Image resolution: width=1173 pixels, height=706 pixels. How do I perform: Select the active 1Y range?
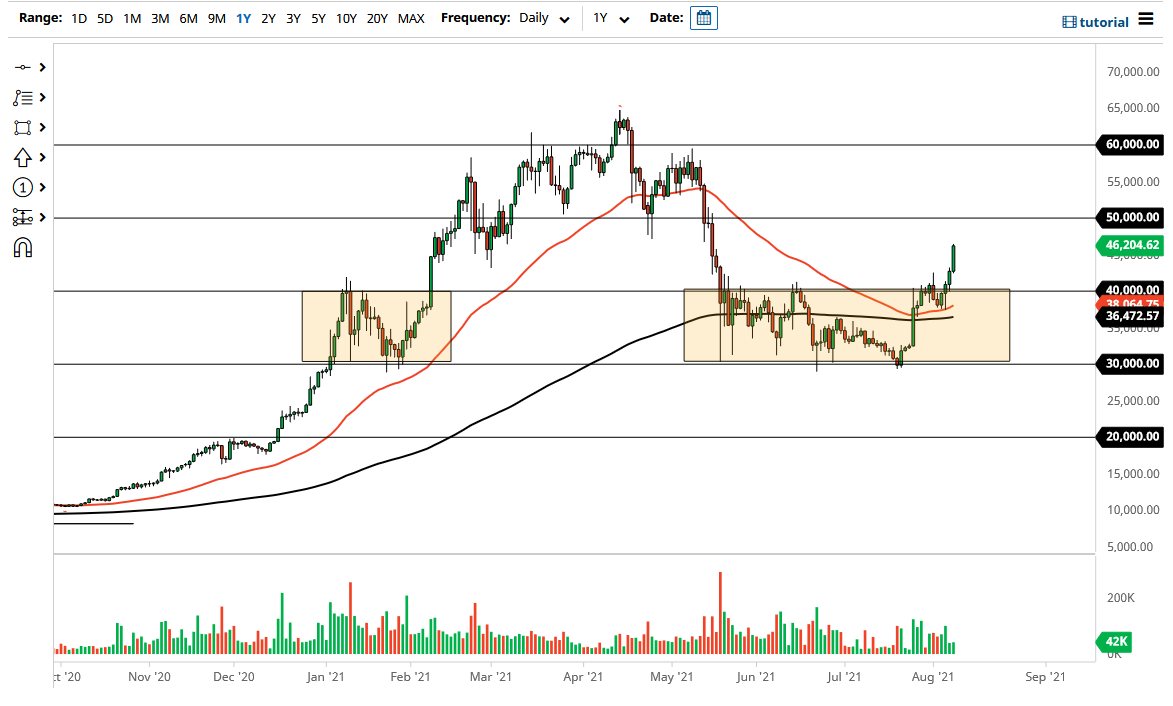coord(244,19)
